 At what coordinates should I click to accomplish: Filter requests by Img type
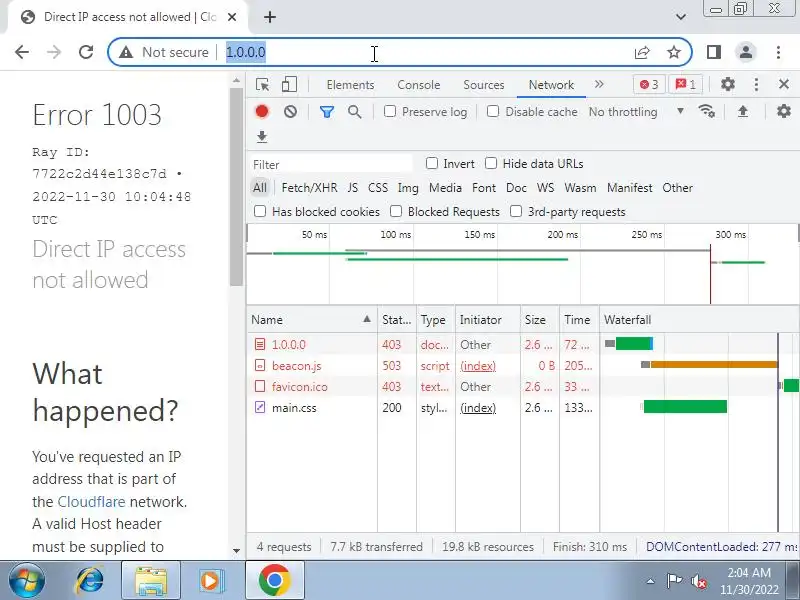click(408, 188)
